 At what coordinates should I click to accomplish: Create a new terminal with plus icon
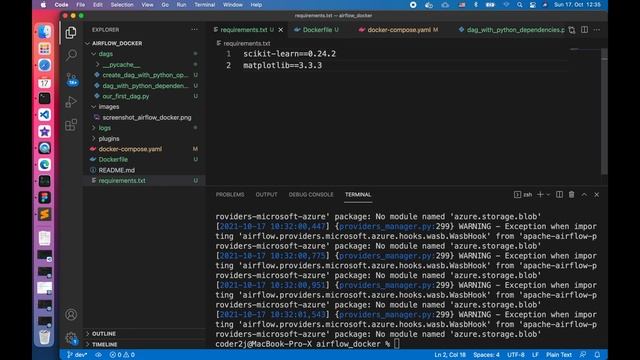point(540,195)
